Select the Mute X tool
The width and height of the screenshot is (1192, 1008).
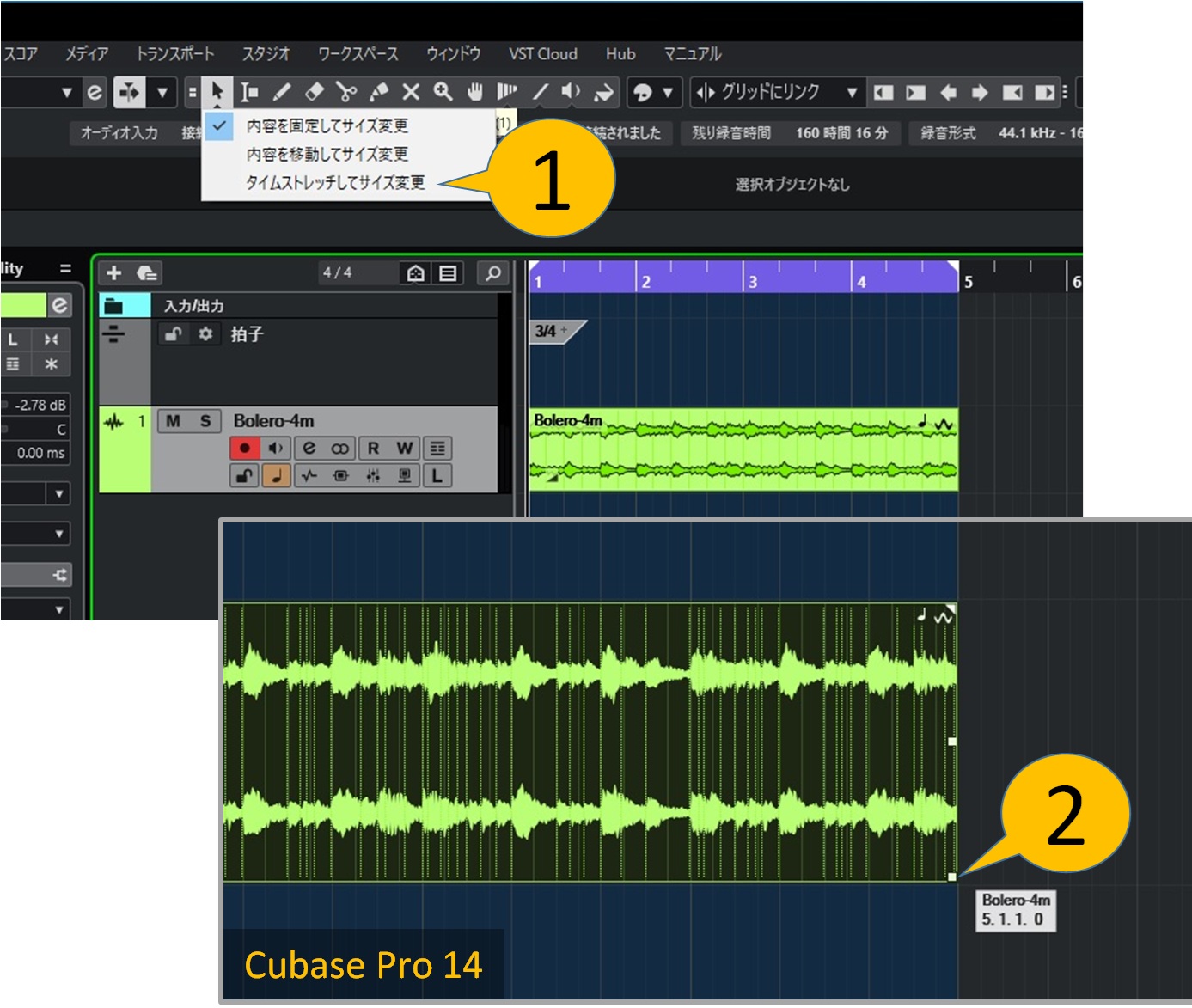tap(411, 92)
